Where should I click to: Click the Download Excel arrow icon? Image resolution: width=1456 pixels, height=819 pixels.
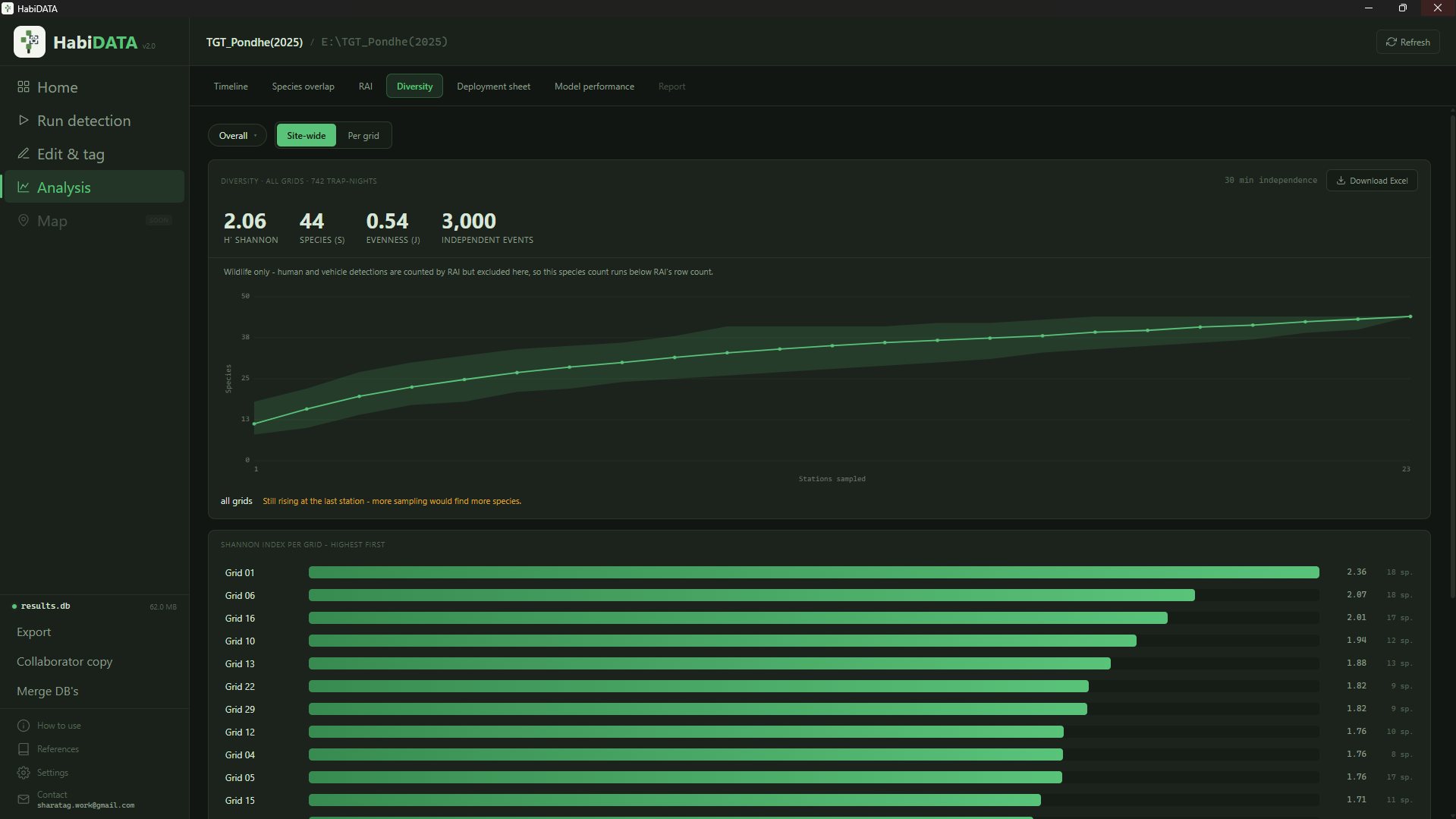point(1341,181)
